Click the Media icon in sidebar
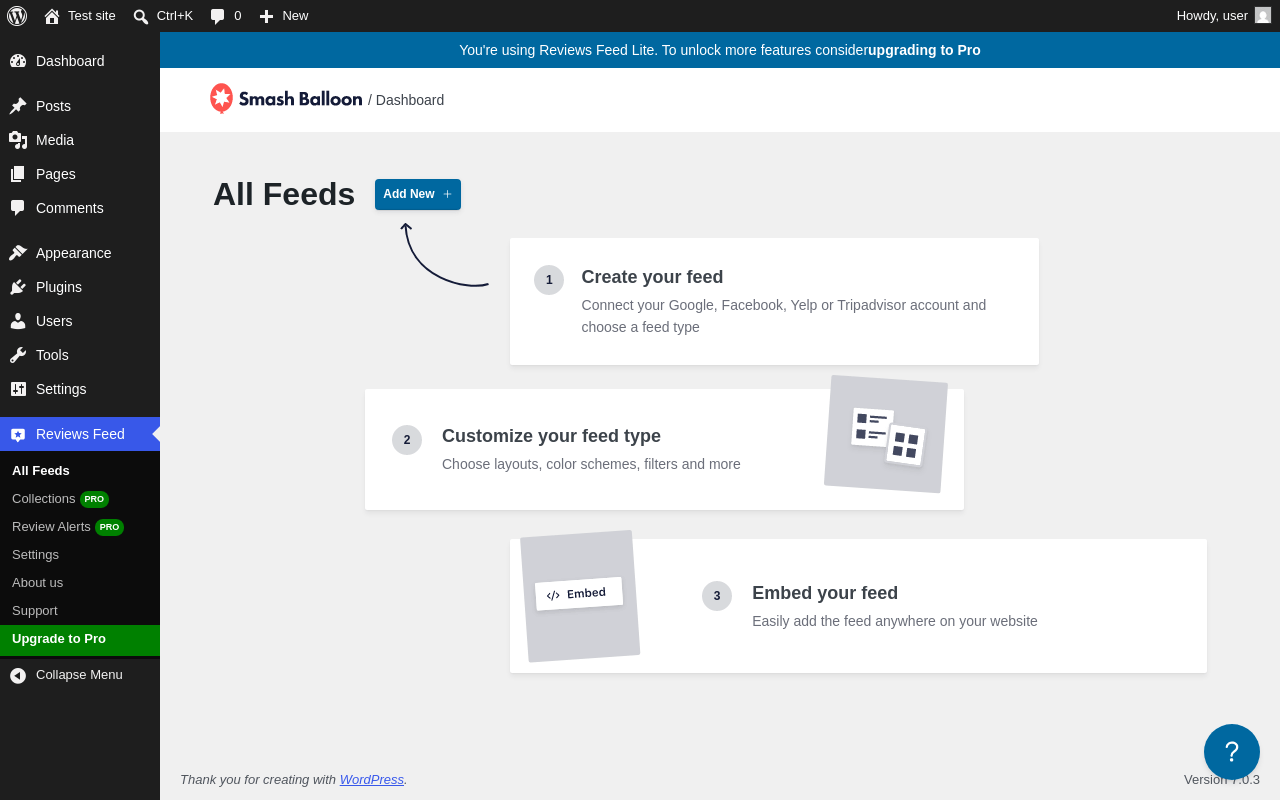Screen dimensions: 1280x800 (18, 140)
